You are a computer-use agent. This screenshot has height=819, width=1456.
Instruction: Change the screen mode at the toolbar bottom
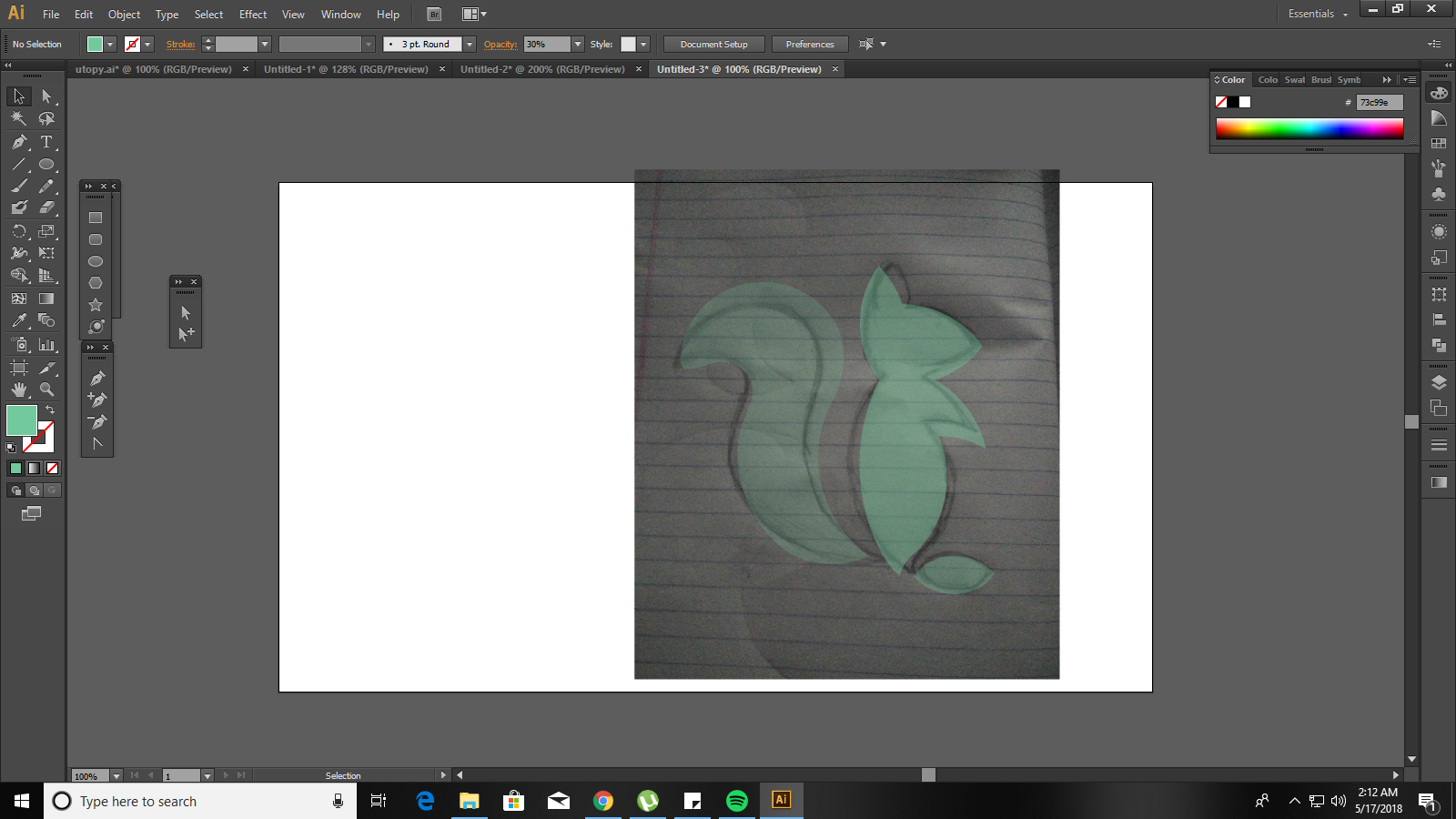(x=33, y=512)
